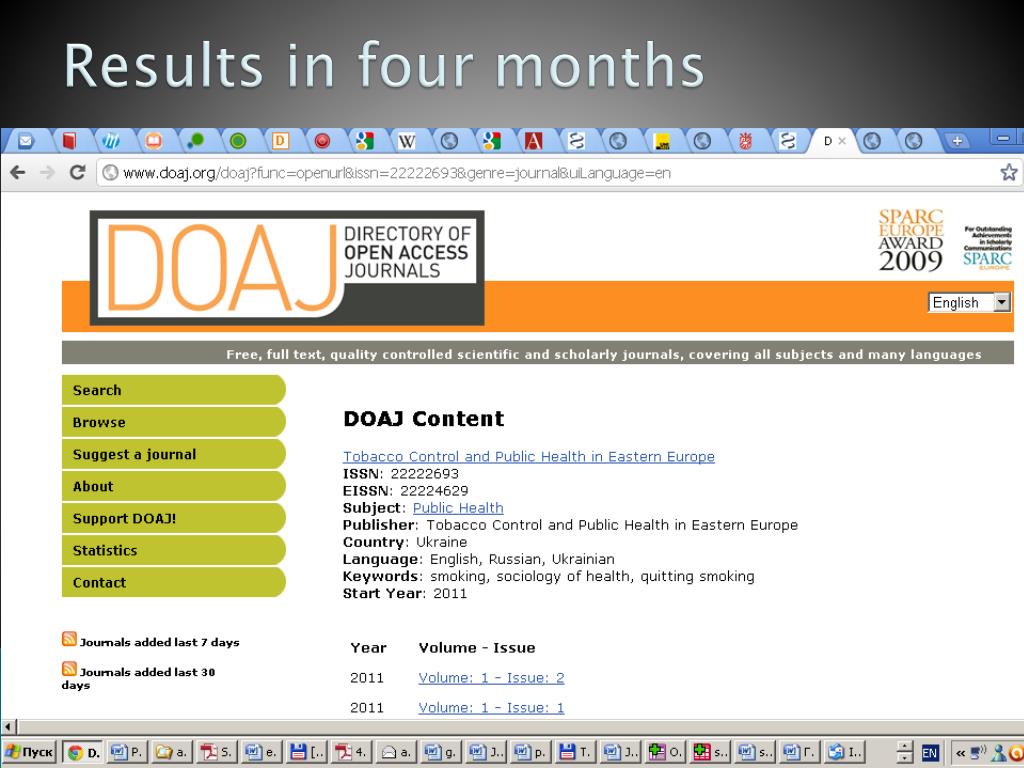The image size is (1024, 768).
Task: Click RSS icon for Journals added last 7 days
Action: point(69,639)
